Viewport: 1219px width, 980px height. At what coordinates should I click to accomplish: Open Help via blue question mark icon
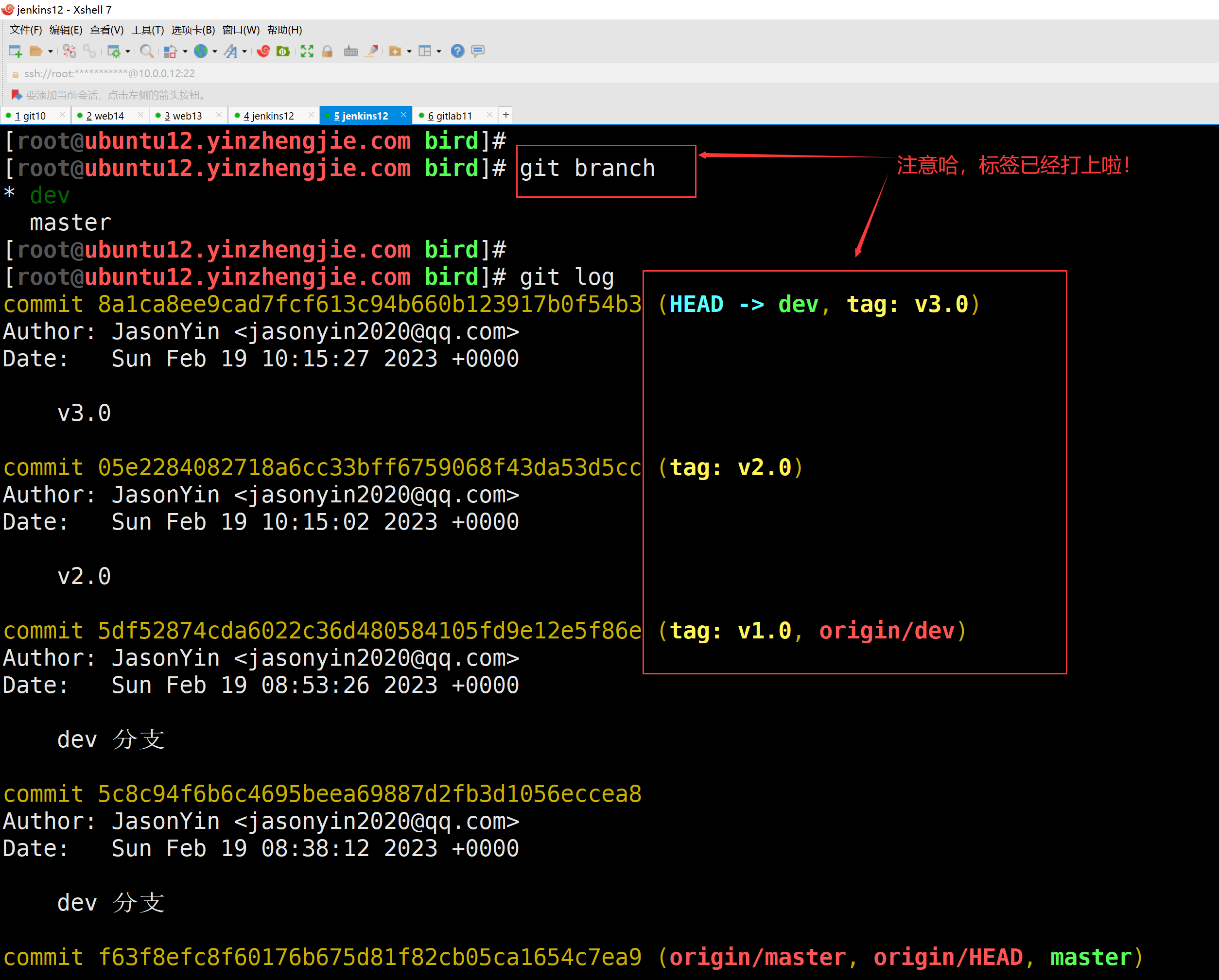(x=457, y=52)
